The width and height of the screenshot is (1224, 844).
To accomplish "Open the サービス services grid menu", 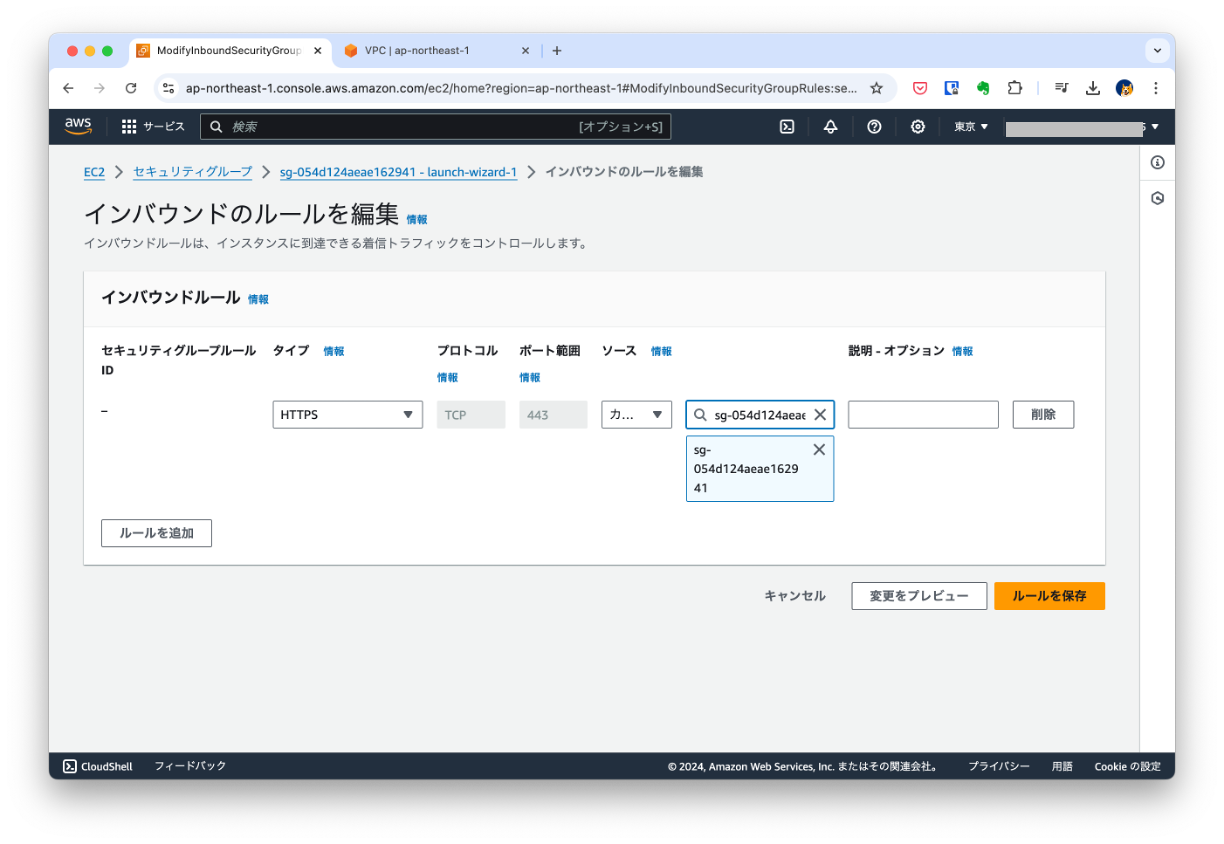I will coord(153,127).
